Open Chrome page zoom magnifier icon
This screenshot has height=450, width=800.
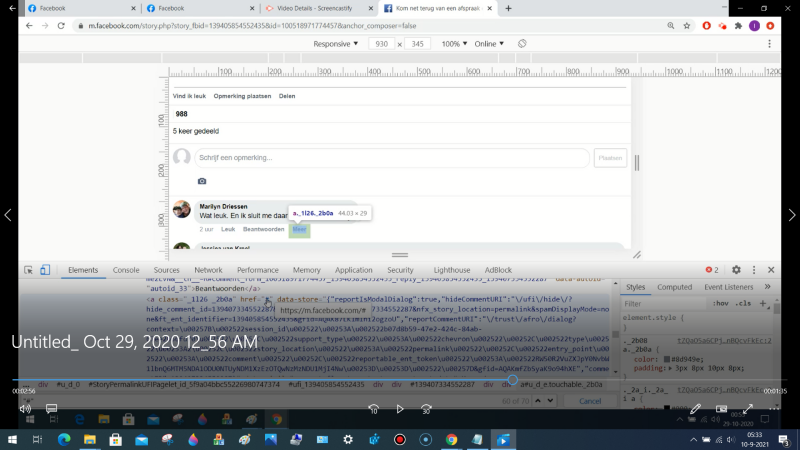[670, 26]
